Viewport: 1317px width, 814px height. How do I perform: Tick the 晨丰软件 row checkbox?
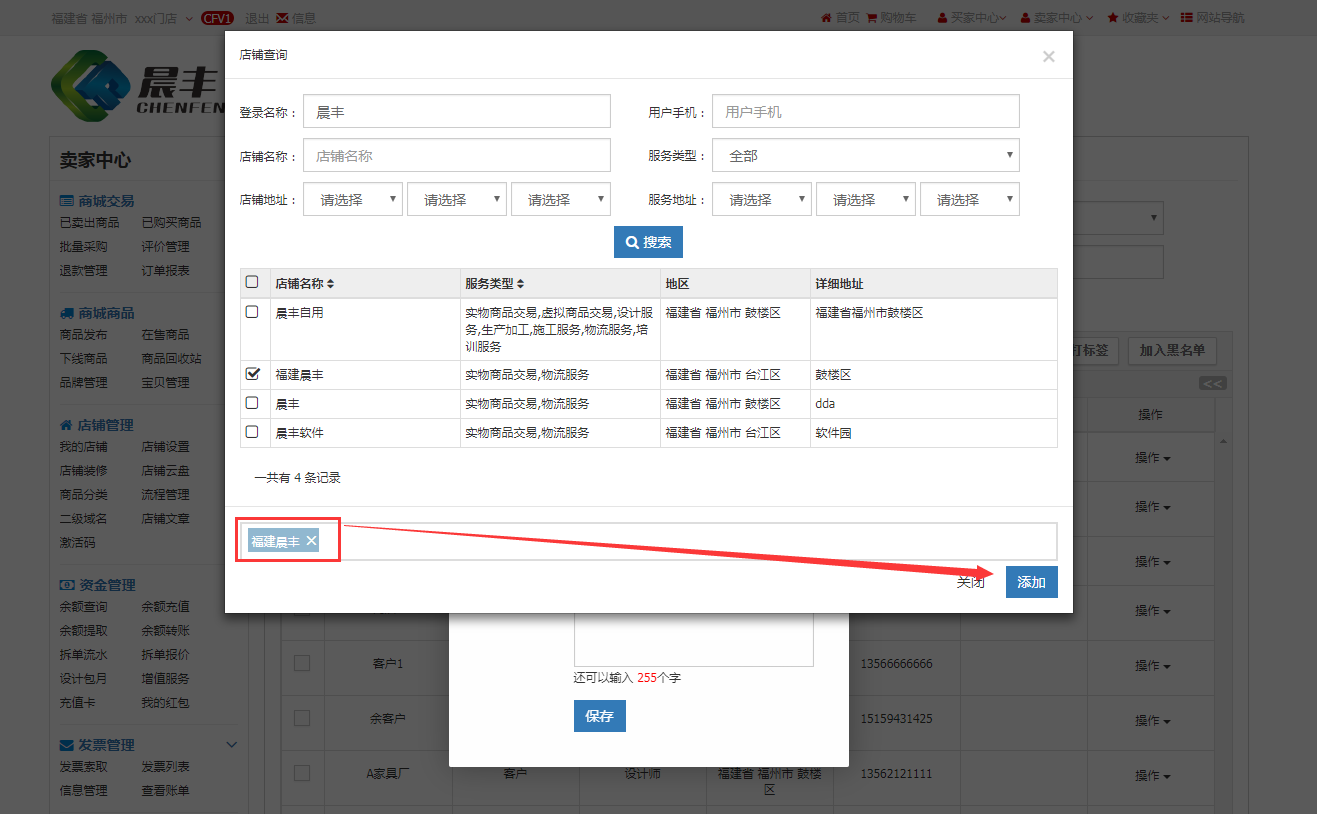(252, 432)
